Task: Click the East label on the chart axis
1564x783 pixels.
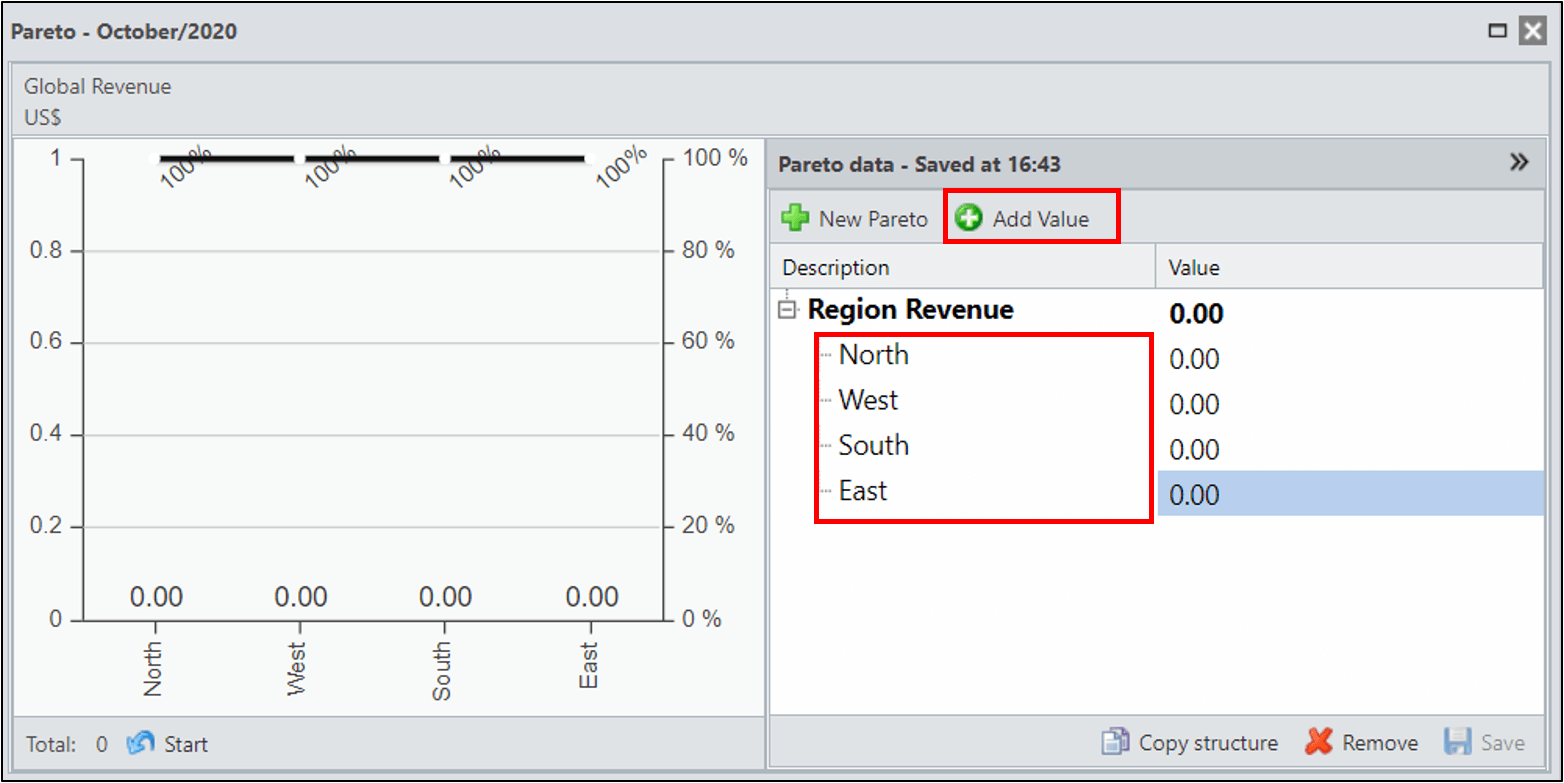Action: pos(588,666)
